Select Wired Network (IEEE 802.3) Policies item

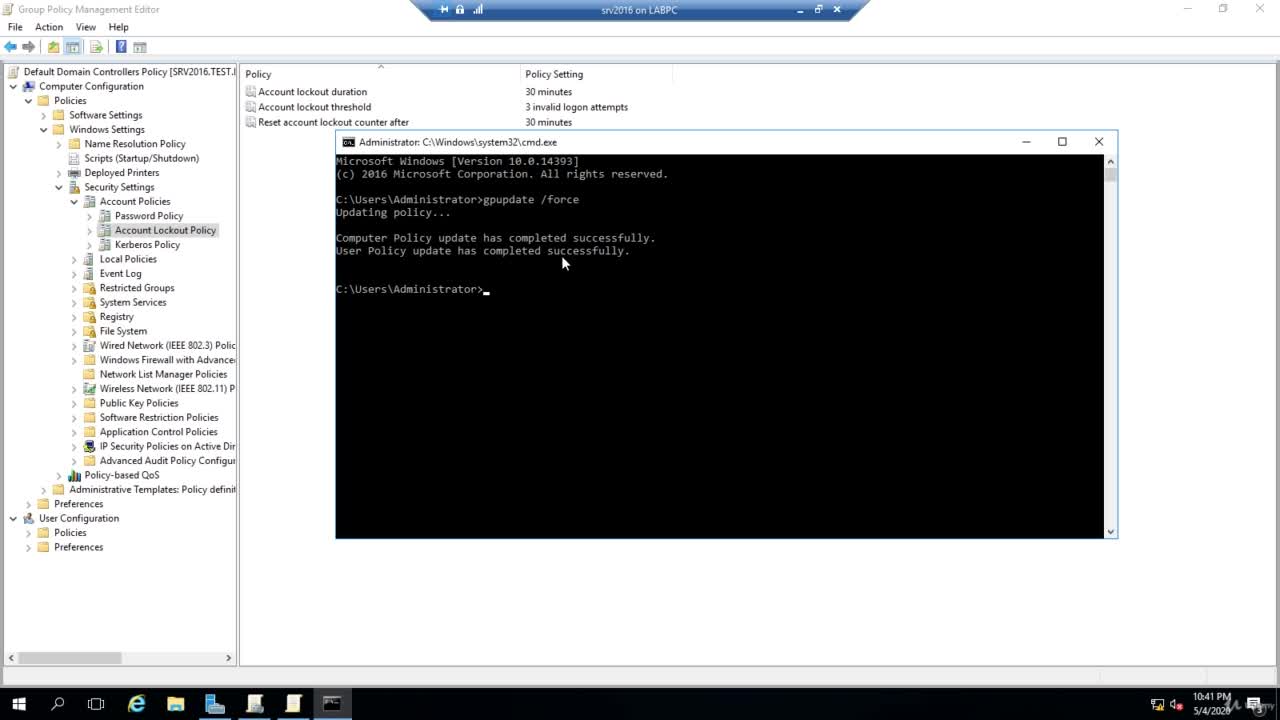167,346
